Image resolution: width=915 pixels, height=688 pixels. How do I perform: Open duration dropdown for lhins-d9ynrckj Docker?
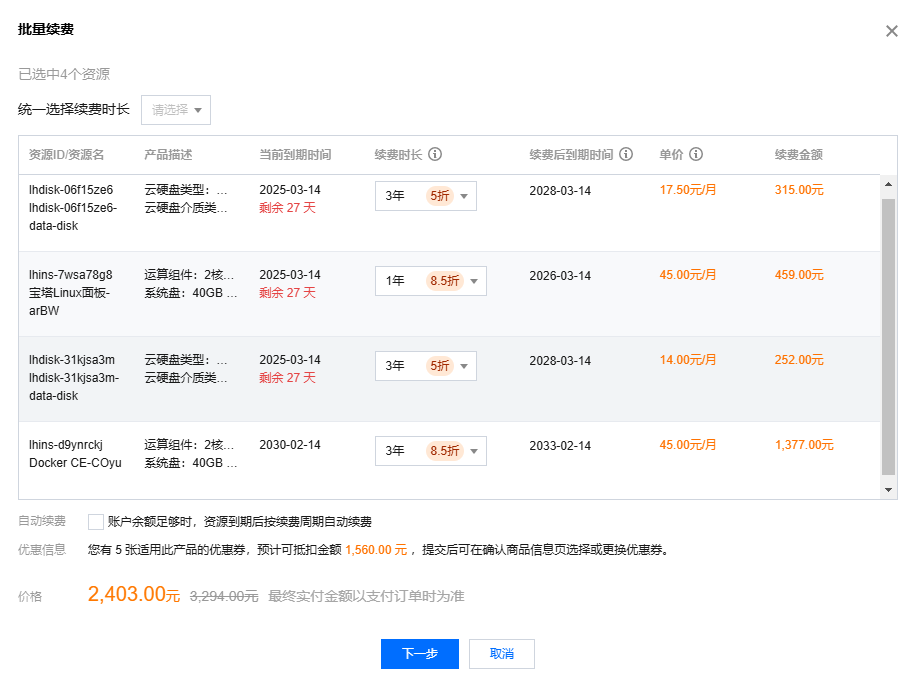coord(430,451)
